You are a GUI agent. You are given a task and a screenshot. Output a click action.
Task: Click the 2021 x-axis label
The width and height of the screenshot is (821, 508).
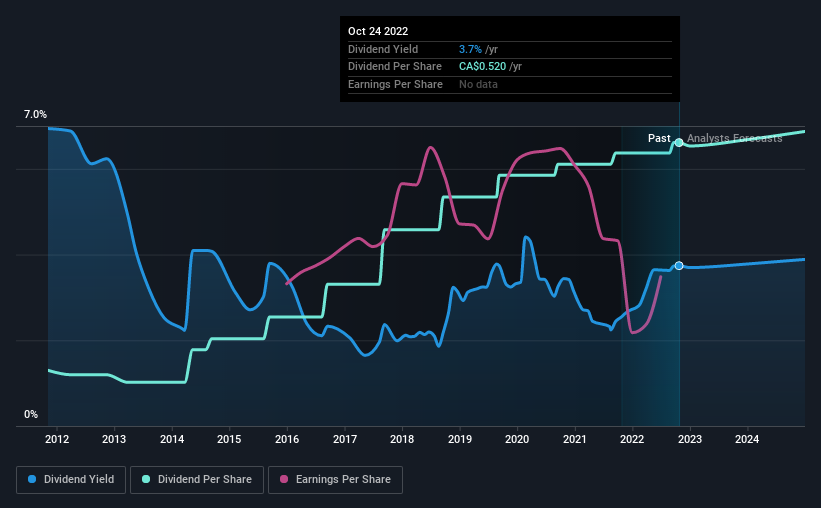coord(575,439)
